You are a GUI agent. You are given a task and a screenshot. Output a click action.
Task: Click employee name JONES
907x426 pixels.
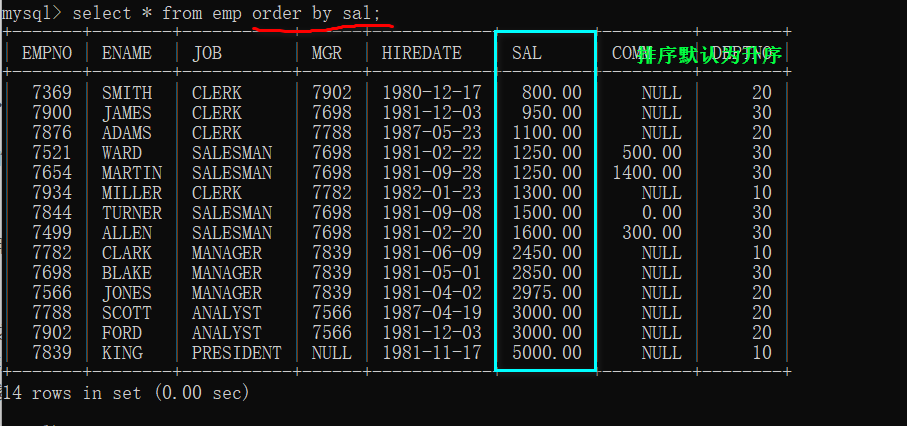point(127,293)
